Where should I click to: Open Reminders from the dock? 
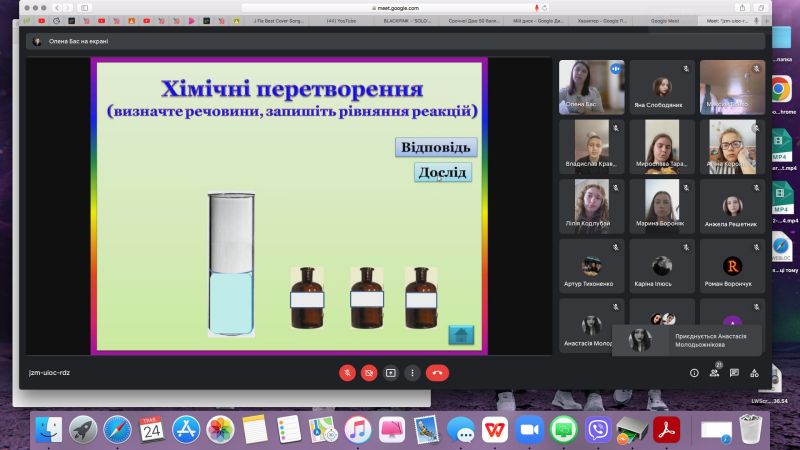click(289, 430)
